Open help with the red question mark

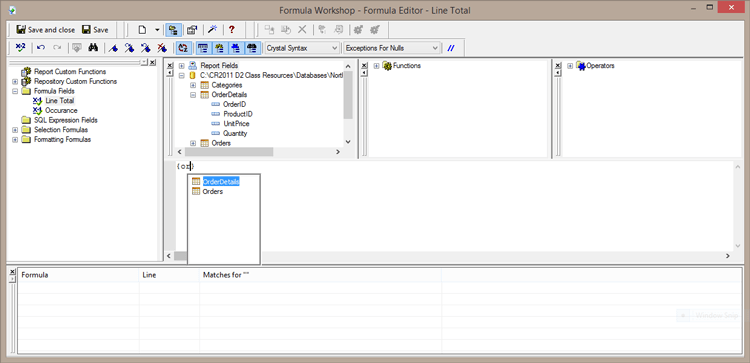tap(232, 30)
